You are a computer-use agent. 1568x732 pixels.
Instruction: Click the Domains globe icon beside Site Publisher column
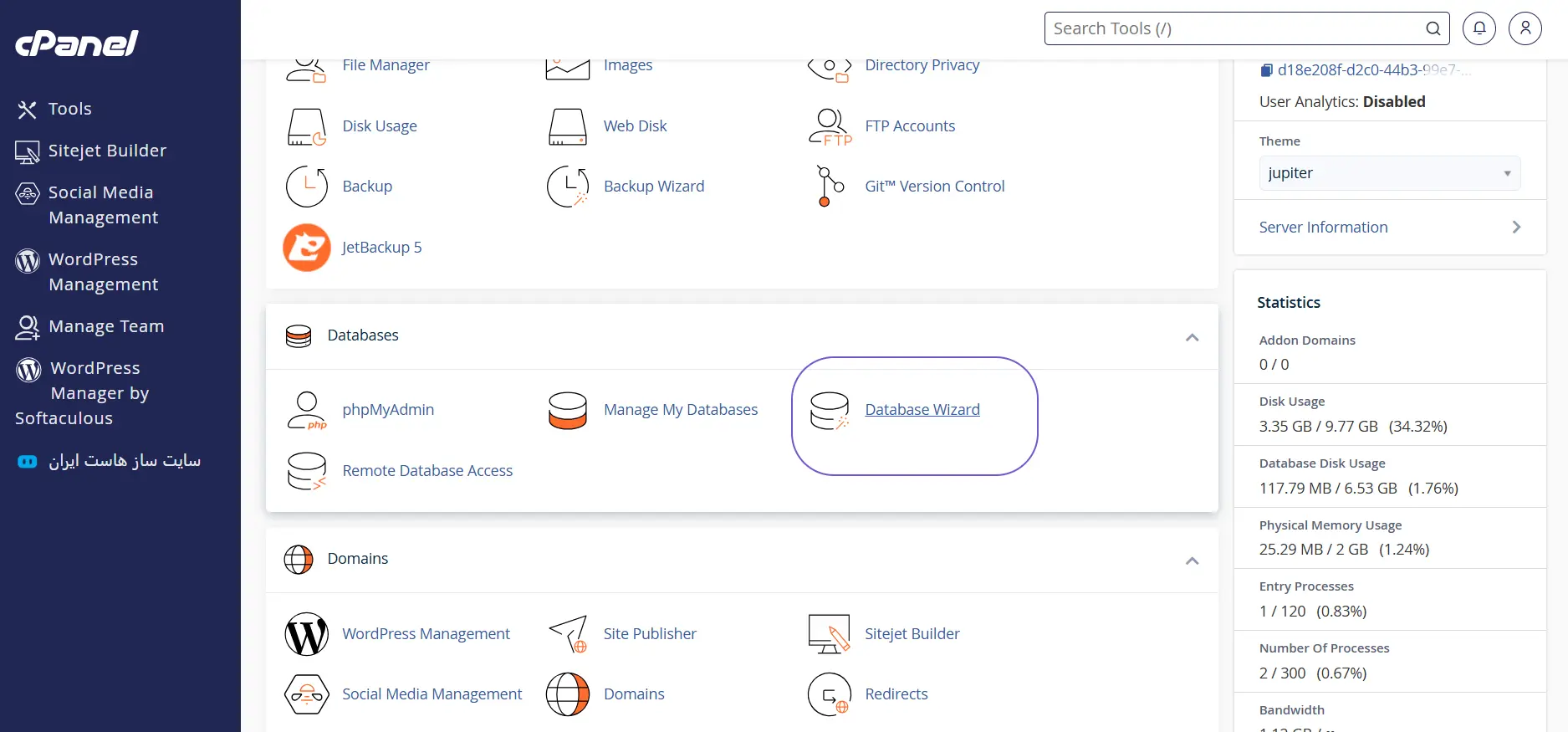coord(568,694)
